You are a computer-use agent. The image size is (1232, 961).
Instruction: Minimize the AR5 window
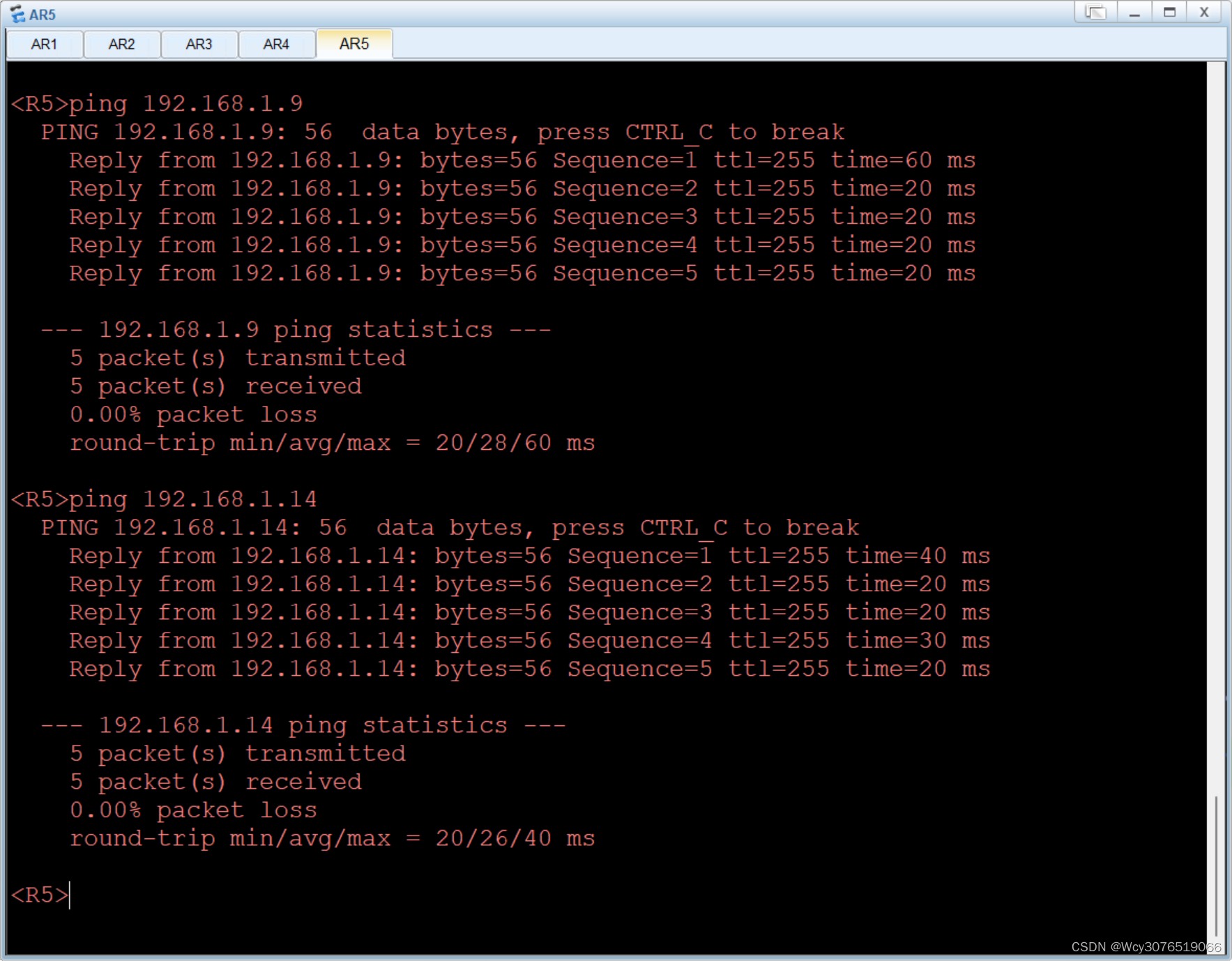(1134, 12)
